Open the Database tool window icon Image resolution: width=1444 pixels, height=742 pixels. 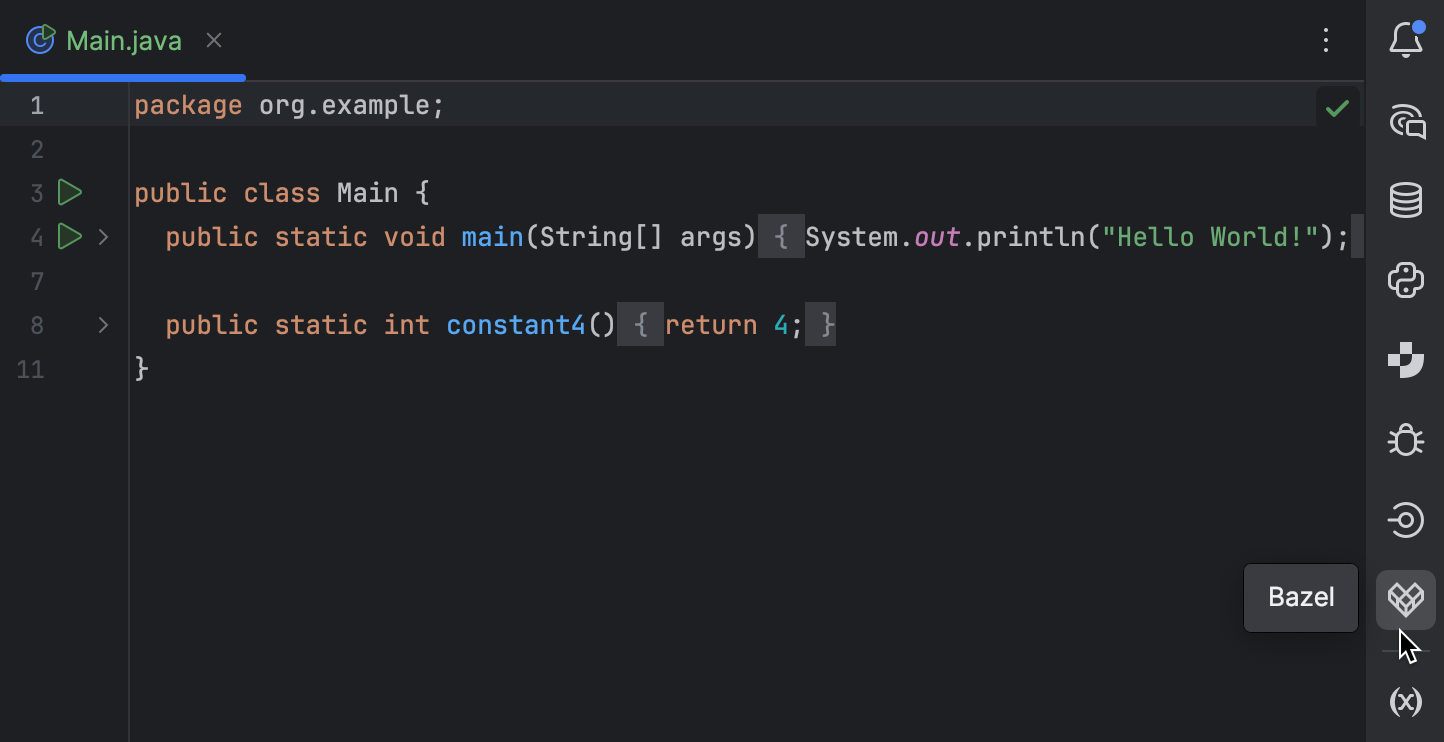click(1406, 200)
